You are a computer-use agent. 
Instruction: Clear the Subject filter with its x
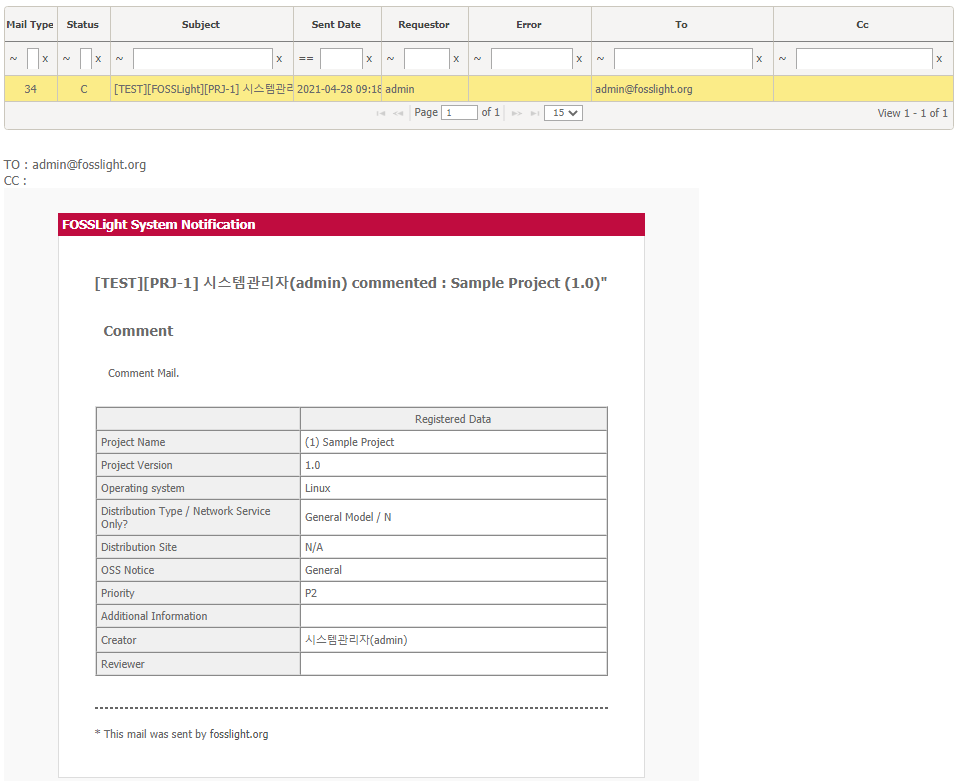click(x=279, y=59)
